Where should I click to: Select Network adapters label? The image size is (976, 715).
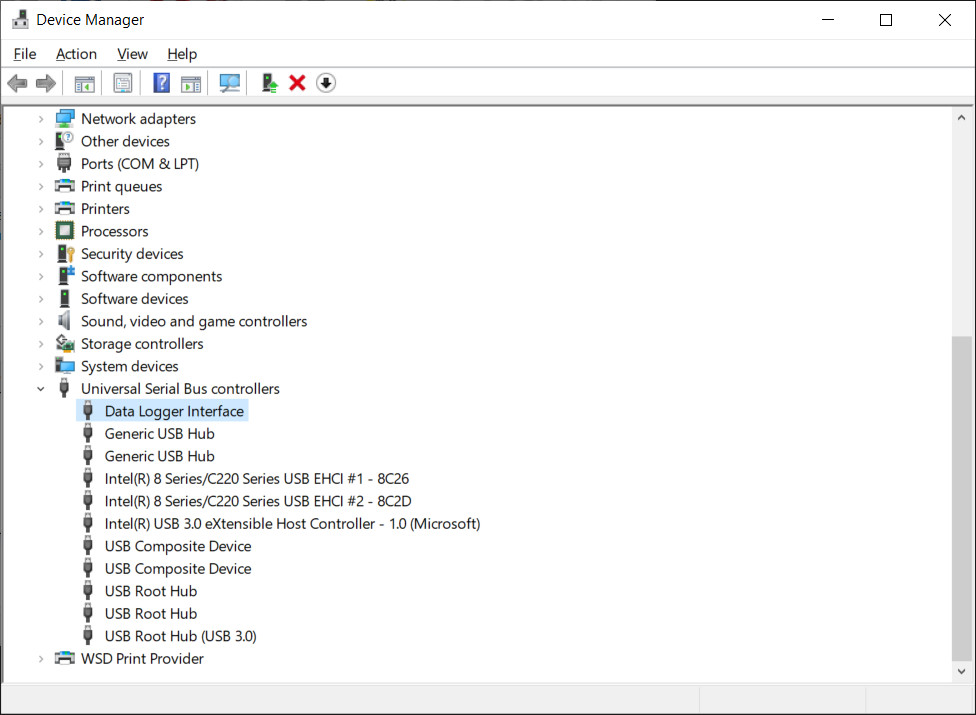(x=138, y=119)
